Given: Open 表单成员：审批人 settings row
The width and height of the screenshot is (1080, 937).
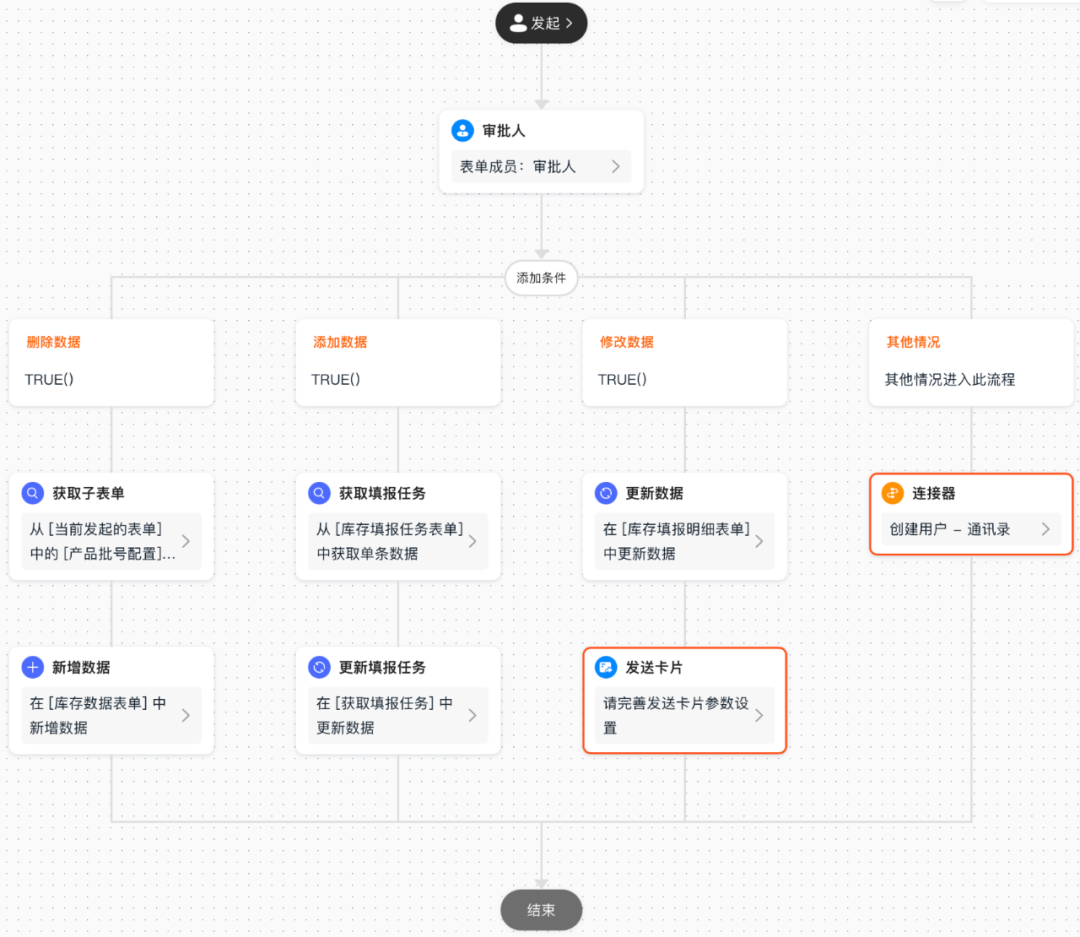Looking at the screenshot, I should [x=541, y=167].
